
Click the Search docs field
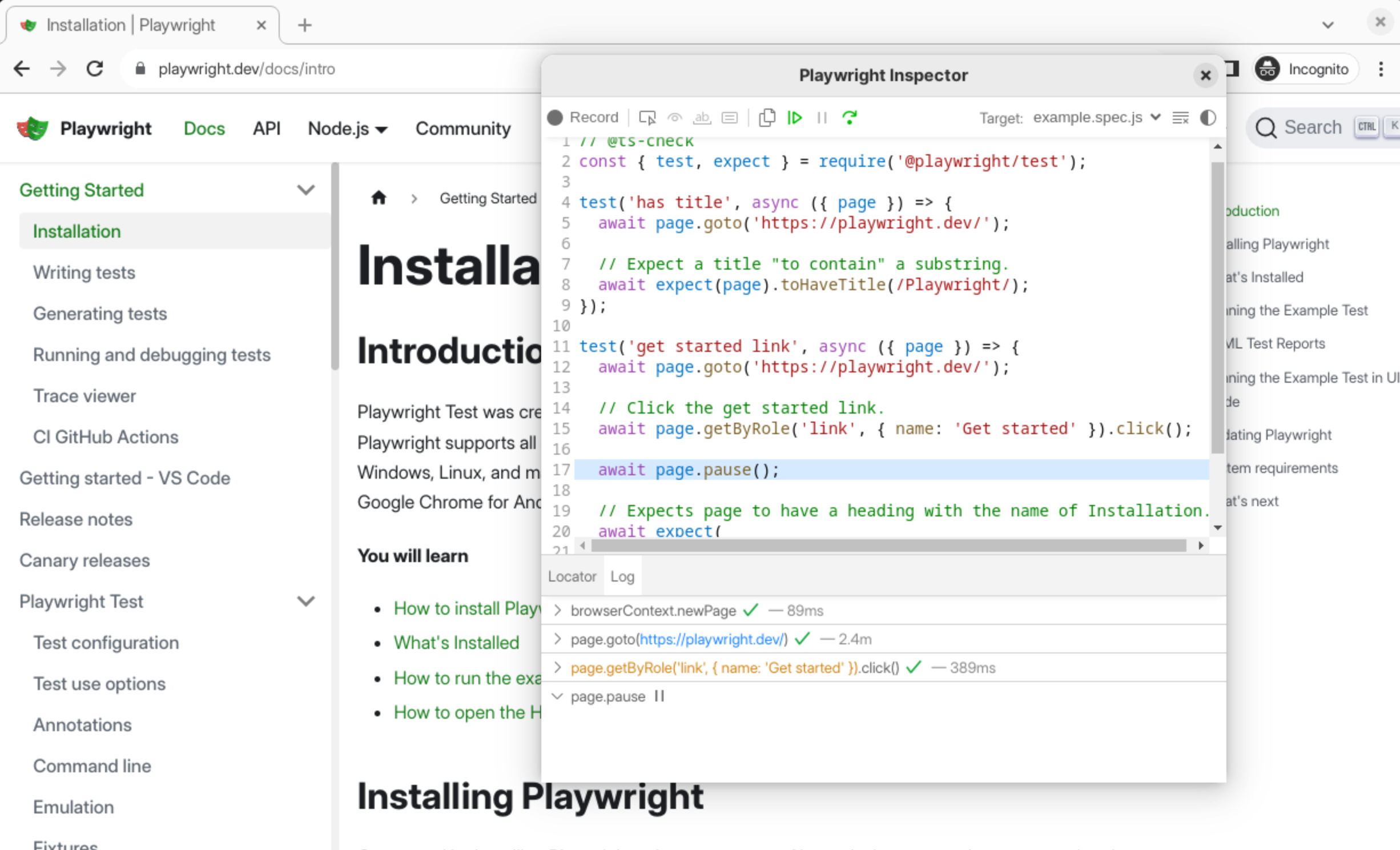click(x=1312, y=127)
